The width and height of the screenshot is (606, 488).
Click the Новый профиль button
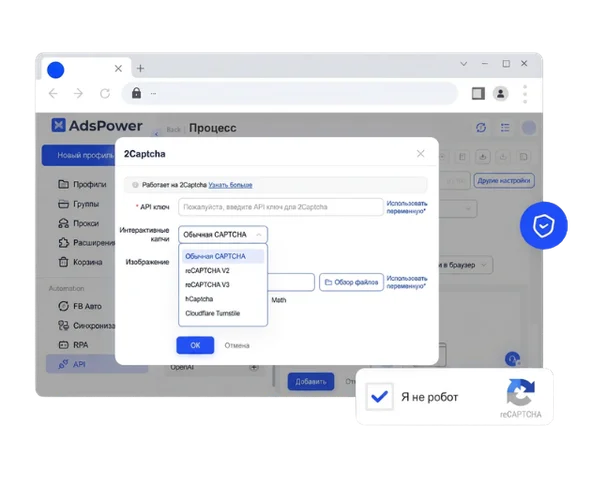tap(78, 155)
